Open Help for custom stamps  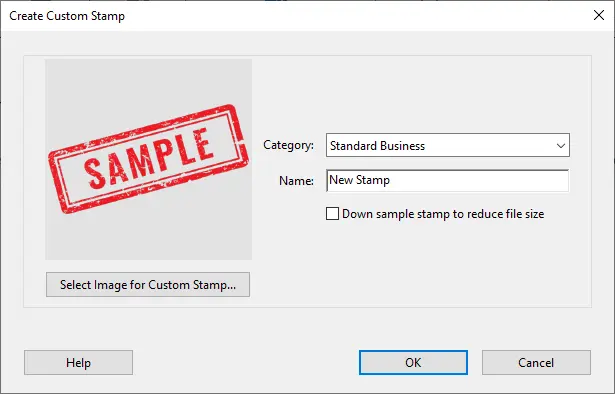[78, 363]
